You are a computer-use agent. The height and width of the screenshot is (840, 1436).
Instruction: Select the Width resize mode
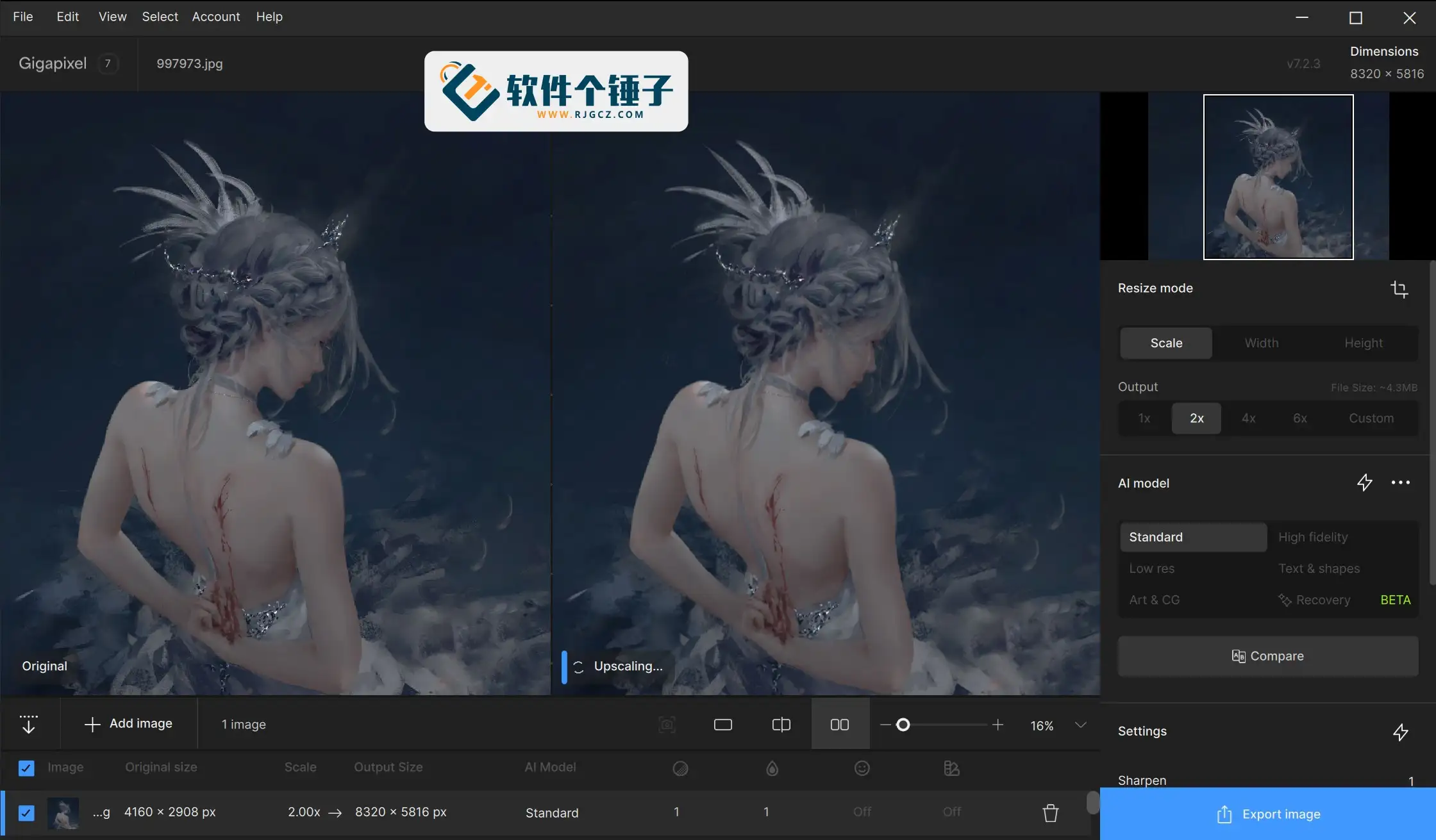click(1262, 343)
